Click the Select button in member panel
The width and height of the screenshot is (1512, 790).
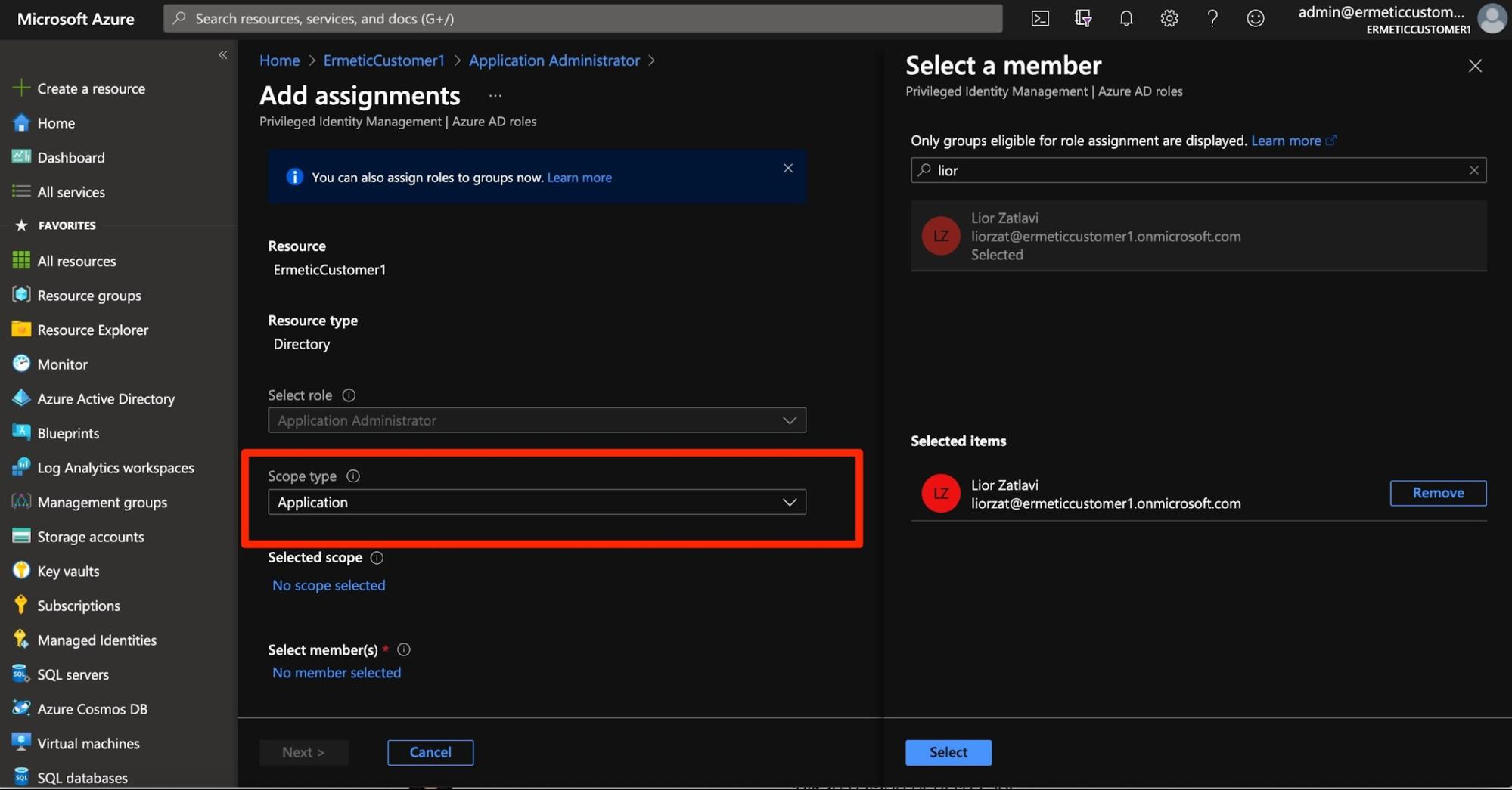point(948,752)
